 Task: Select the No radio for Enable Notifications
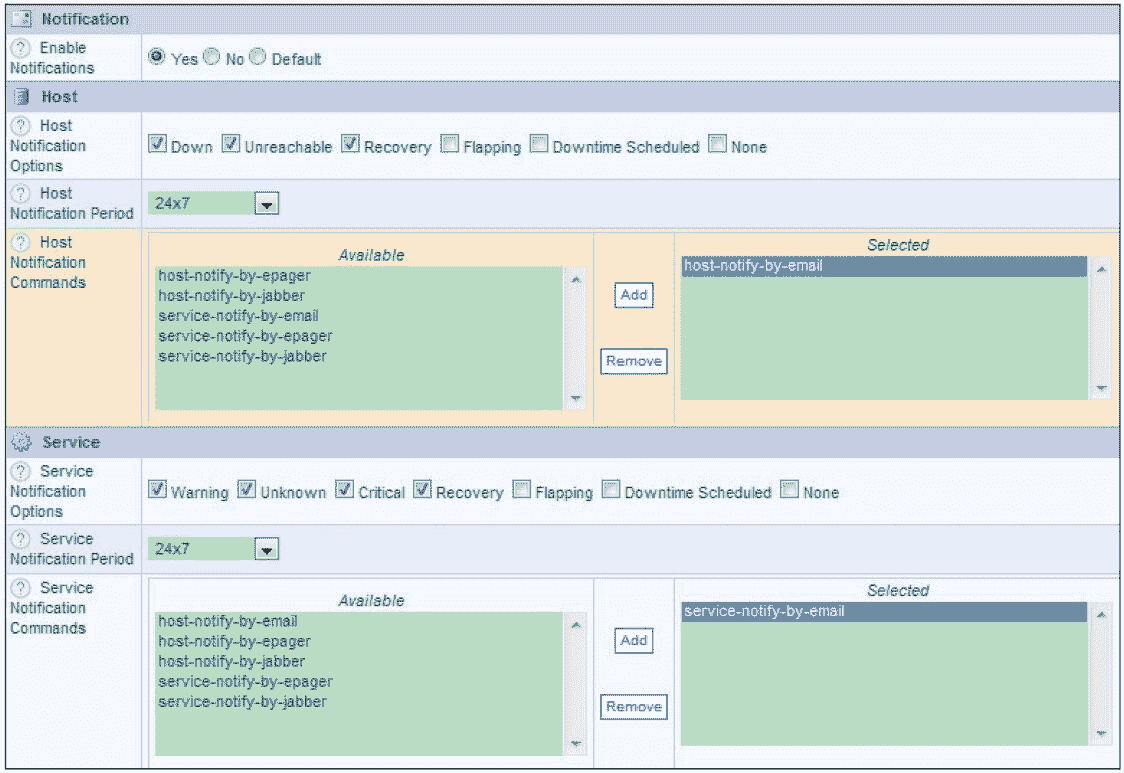tap(212, 58)
